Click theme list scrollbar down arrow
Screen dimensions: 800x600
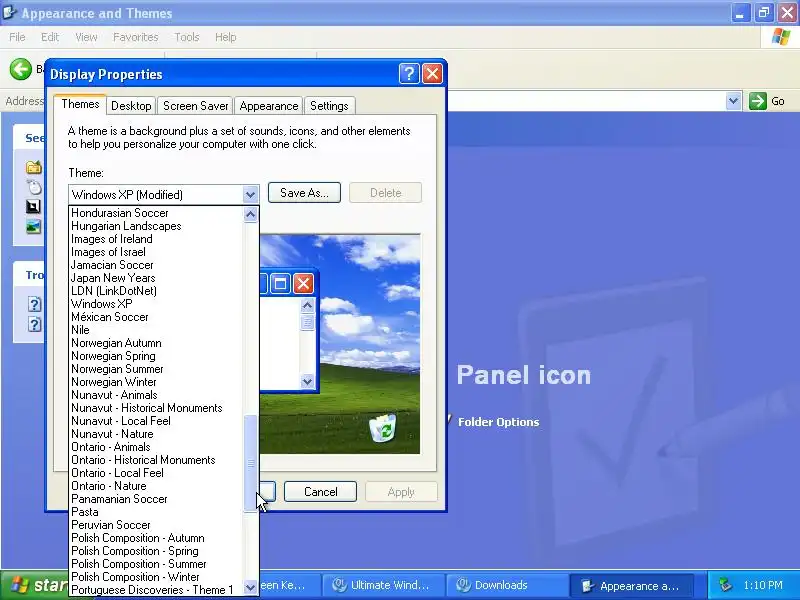pos(250,587)
